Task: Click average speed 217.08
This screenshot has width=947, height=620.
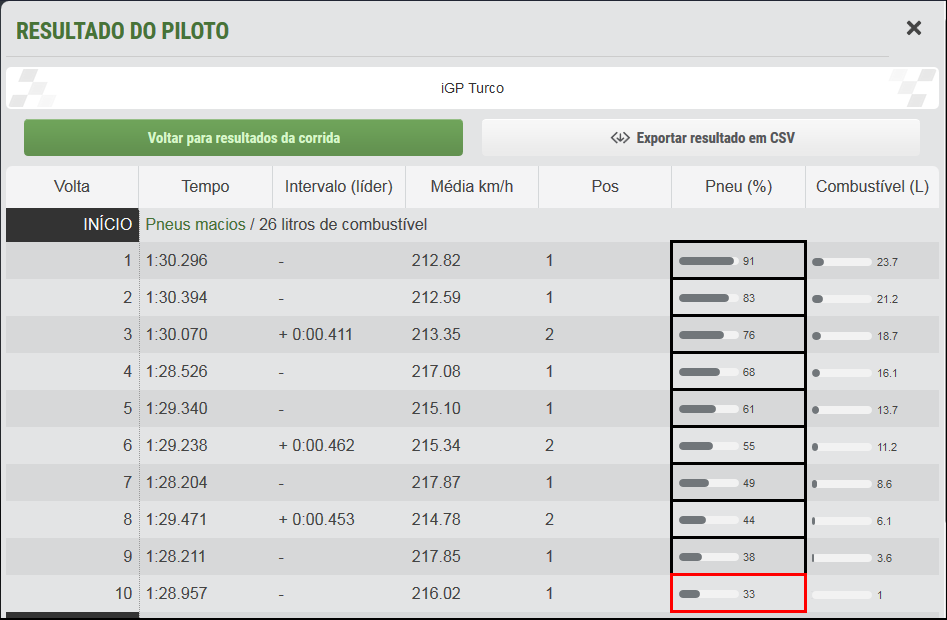Action: point(436,371)
